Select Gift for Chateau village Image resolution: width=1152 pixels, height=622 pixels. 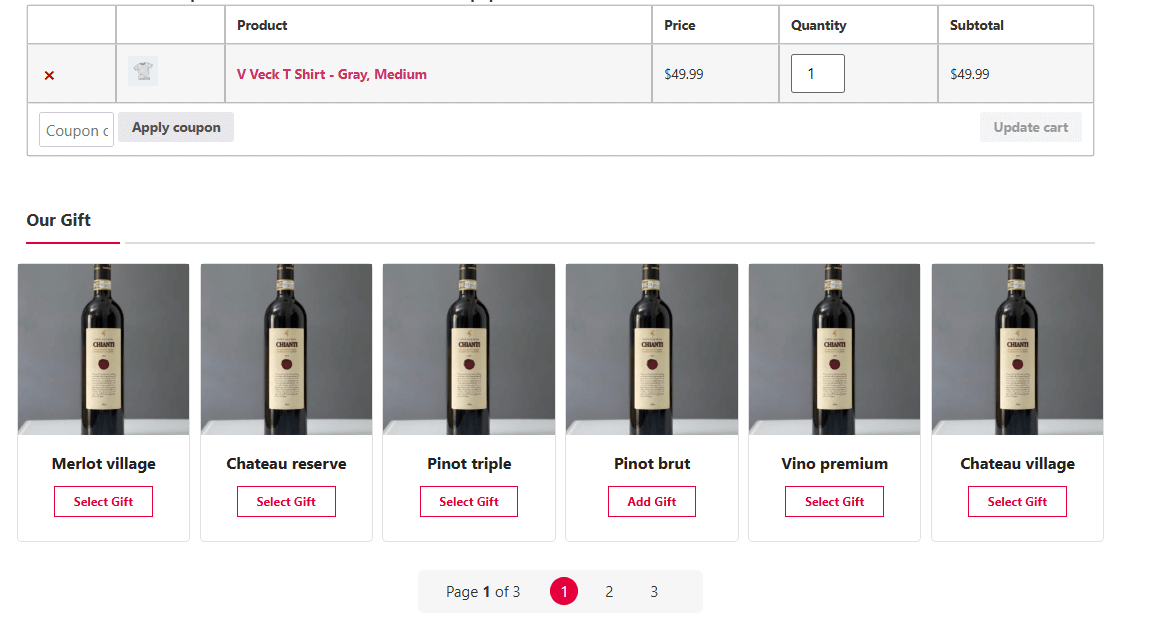click(1017, 502)
